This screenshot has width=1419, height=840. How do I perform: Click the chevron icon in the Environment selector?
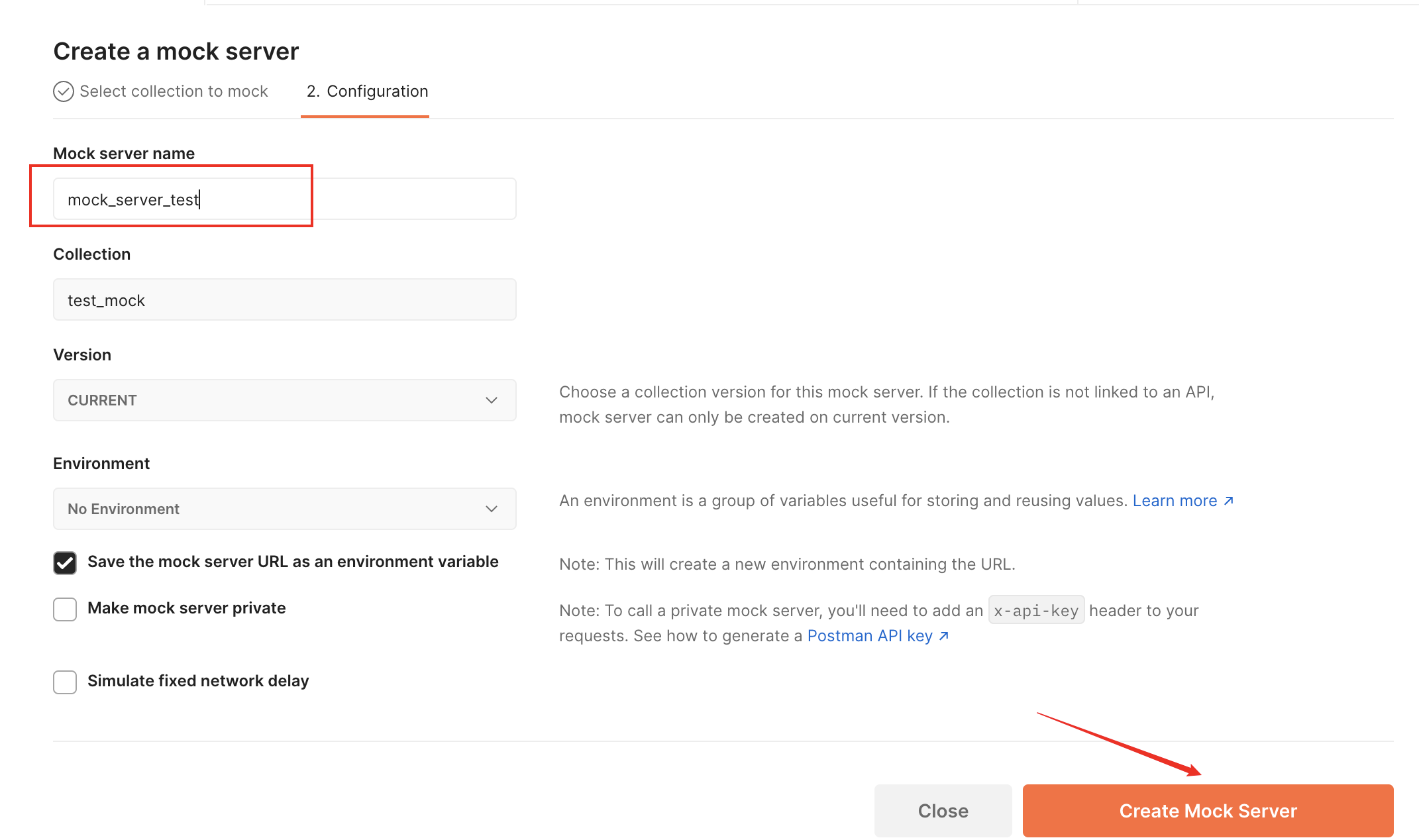[491, 509]
